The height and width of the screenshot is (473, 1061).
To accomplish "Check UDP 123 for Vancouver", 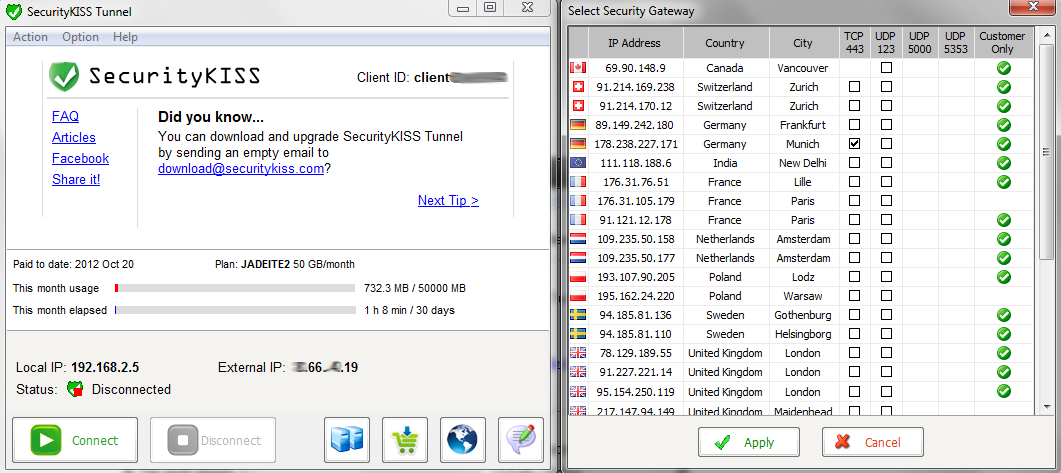I will click(886, 68).
